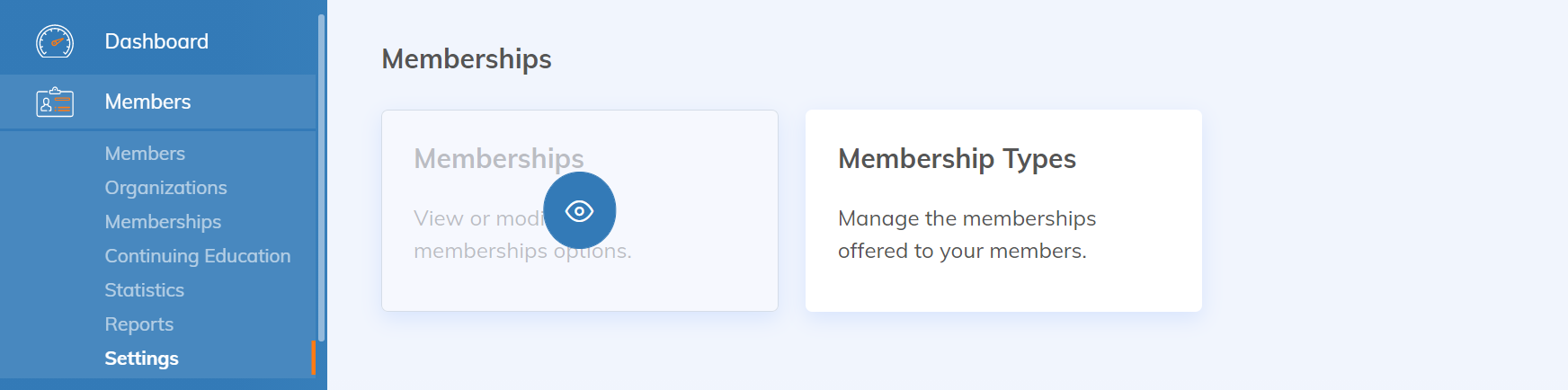The height and width of the screenshot is (390, 1568).
Task: Click the Membership Types card title
Action: (957, 159)
